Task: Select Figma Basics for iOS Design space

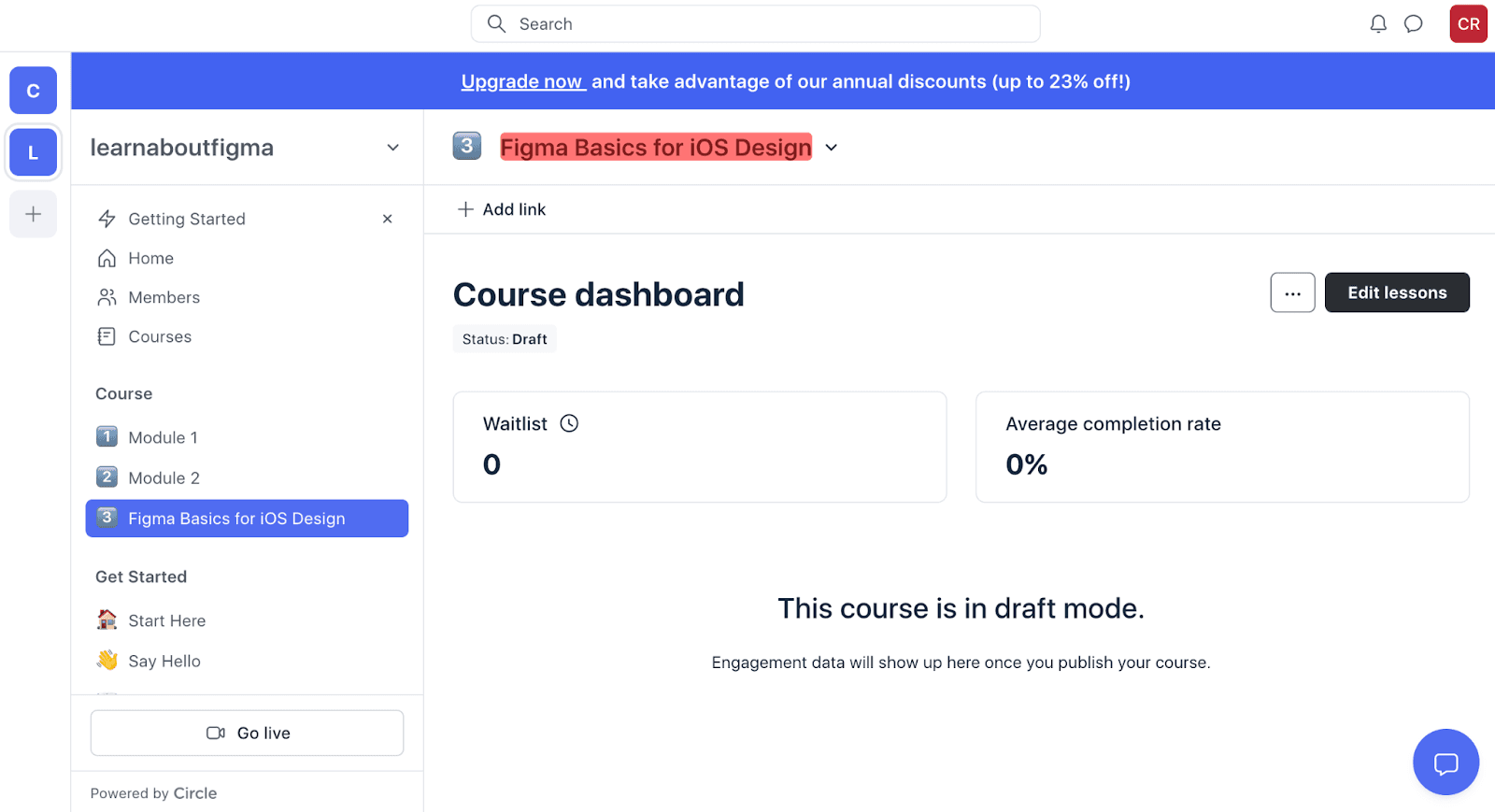Action: pos(247,519)
